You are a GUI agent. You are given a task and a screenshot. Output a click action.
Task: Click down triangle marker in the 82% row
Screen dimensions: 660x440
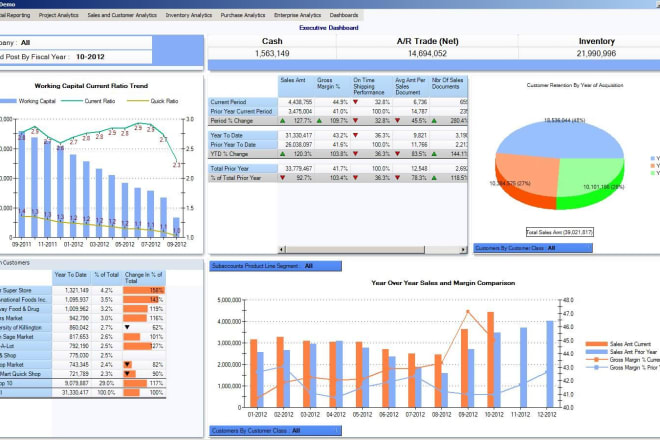coord(127,365)
